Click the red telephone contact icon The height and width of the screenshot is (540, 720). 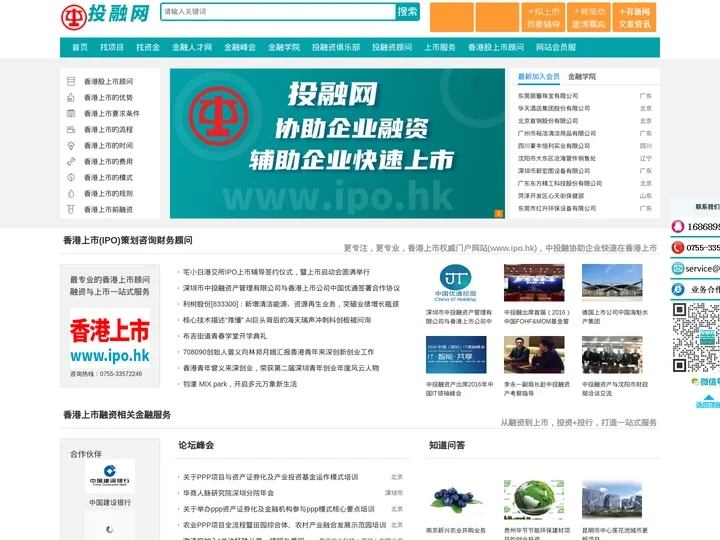[x=678, y=248]
